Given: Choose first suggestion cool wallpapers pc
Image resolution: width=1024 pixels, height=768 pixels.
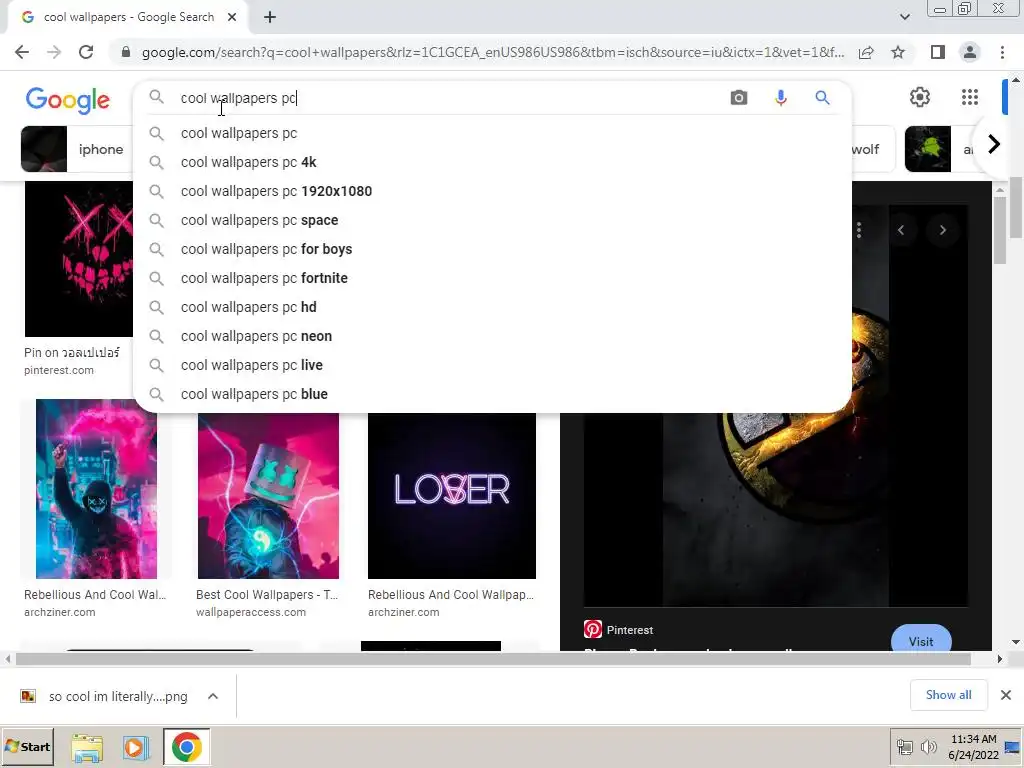Looking at the screenshot, I should tap(492, 133).
